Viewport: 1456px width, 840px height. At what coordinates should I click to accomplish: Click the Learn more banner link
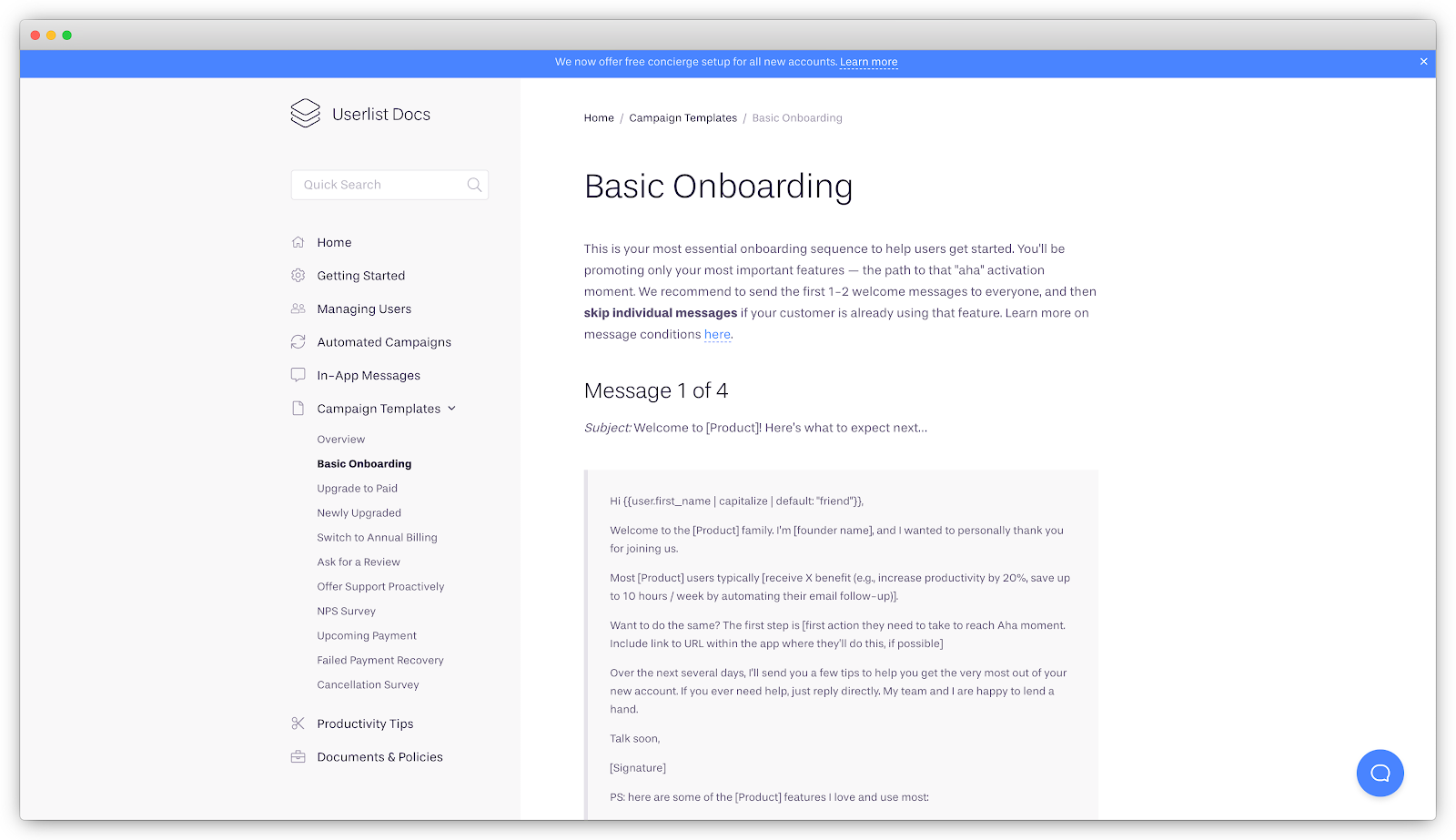pyautogui.click(x=868, y=62)
